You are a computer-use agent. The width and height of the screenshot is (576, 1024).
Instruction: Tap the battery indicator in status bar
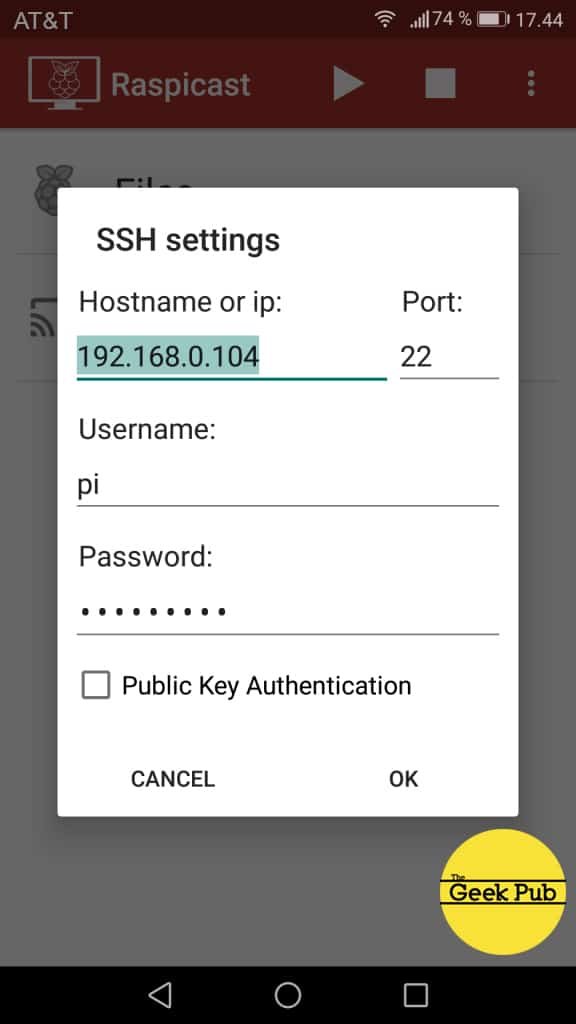(493, 20)
